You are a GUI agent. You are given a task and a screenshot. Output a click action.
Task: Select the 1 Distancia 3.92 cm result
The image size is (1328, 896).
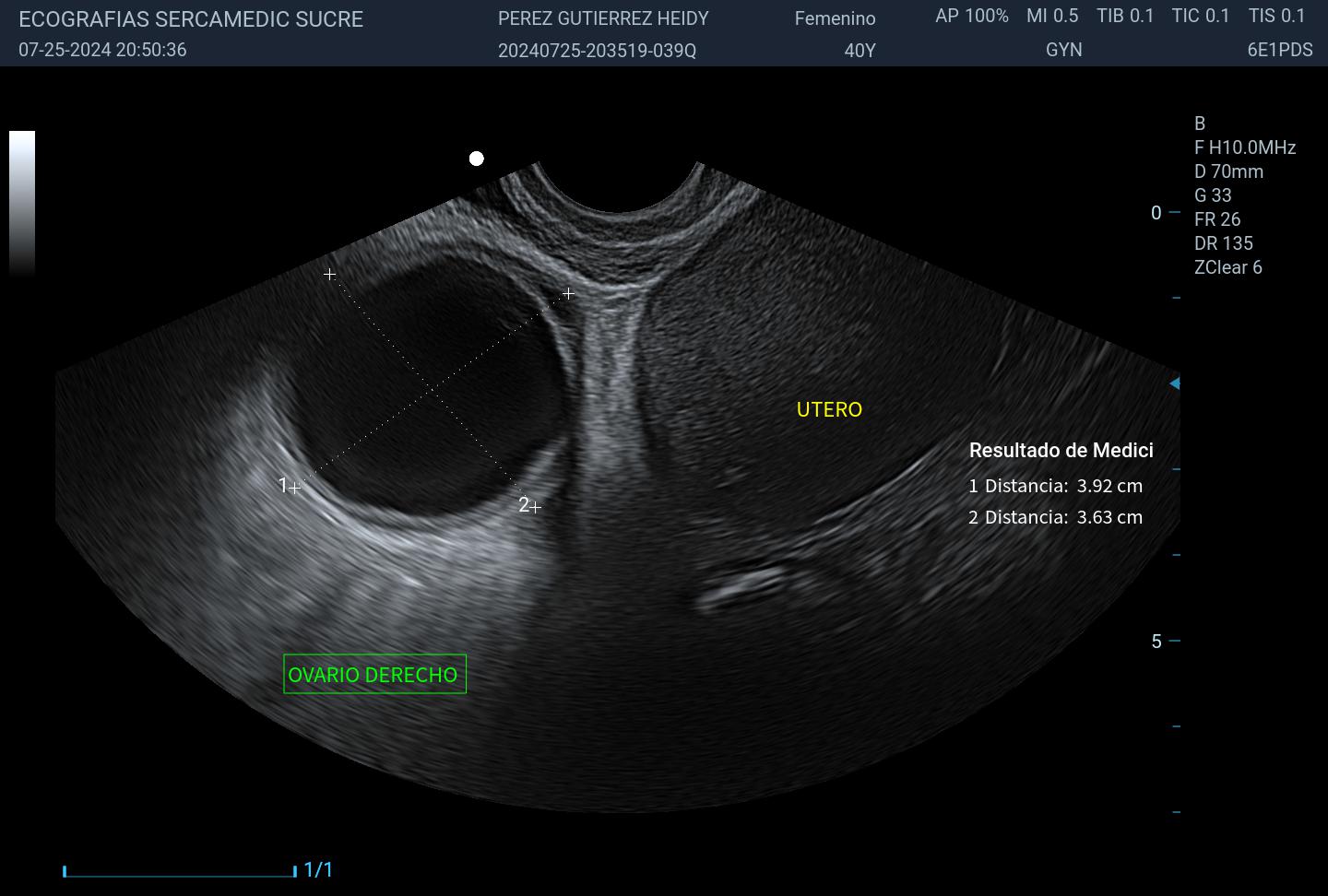(x=1055, y=486)
